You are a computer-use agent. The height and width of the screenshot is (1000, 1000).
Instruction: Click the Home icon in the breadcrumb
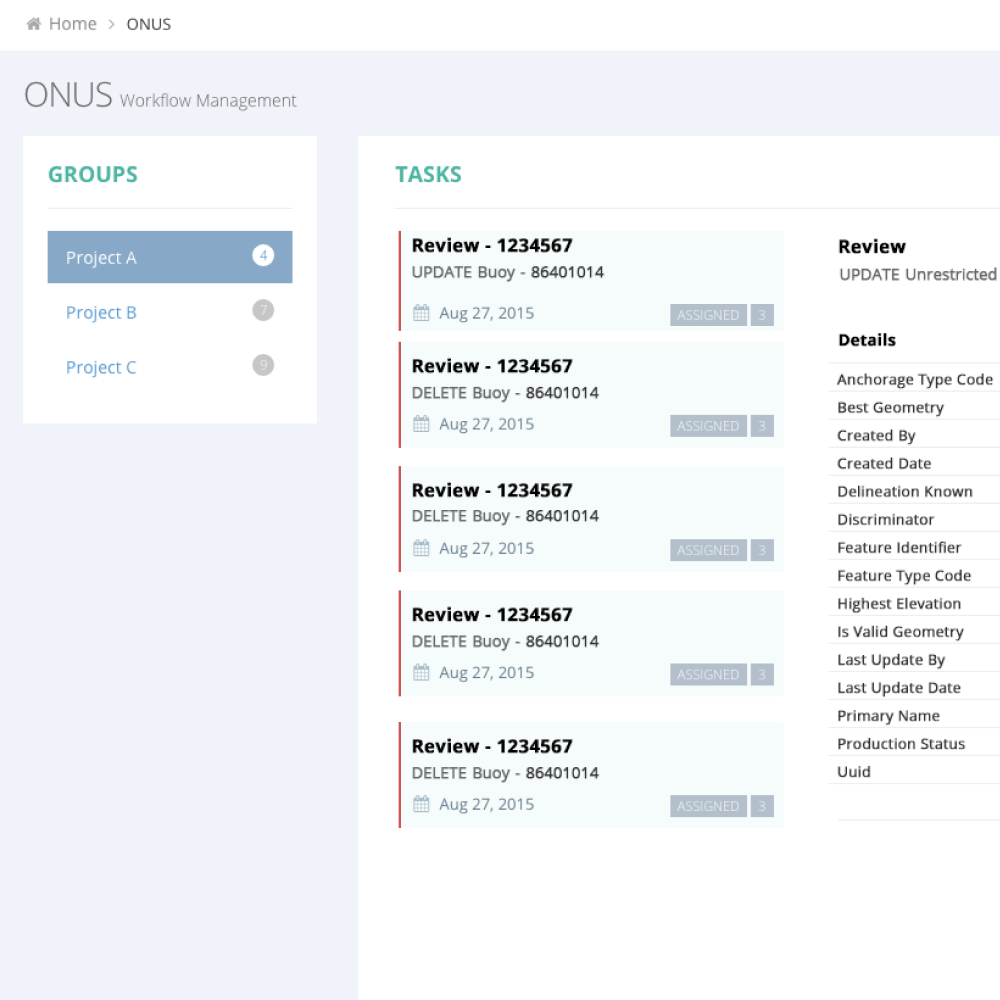click(x=32, y=23)
